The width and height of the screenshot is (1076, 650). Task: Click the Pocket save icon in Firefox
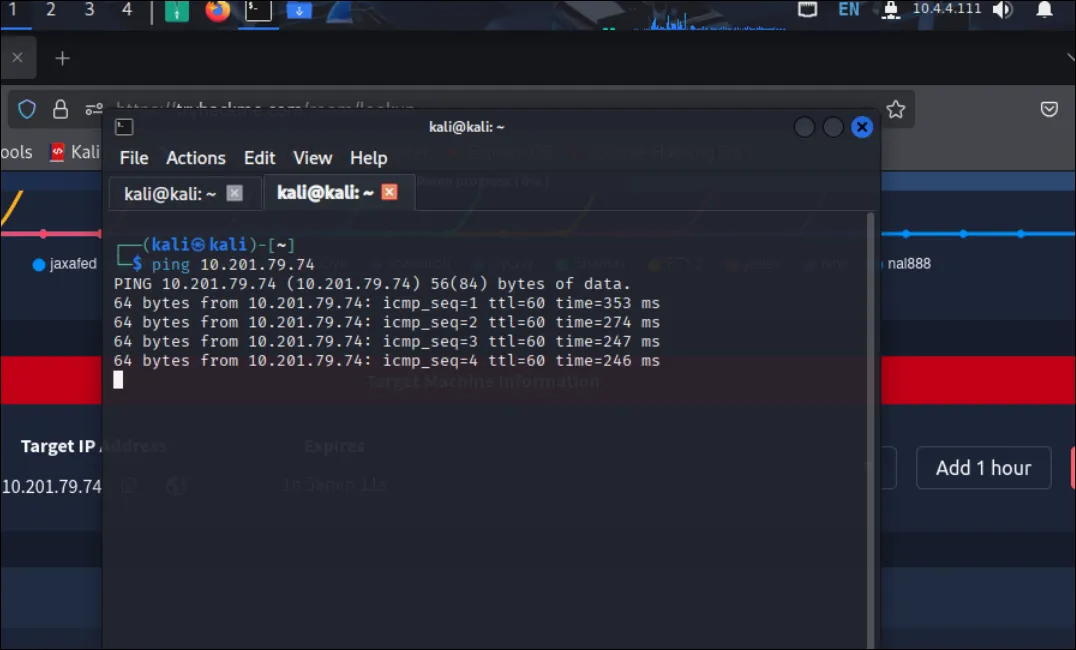(1049, 109)
